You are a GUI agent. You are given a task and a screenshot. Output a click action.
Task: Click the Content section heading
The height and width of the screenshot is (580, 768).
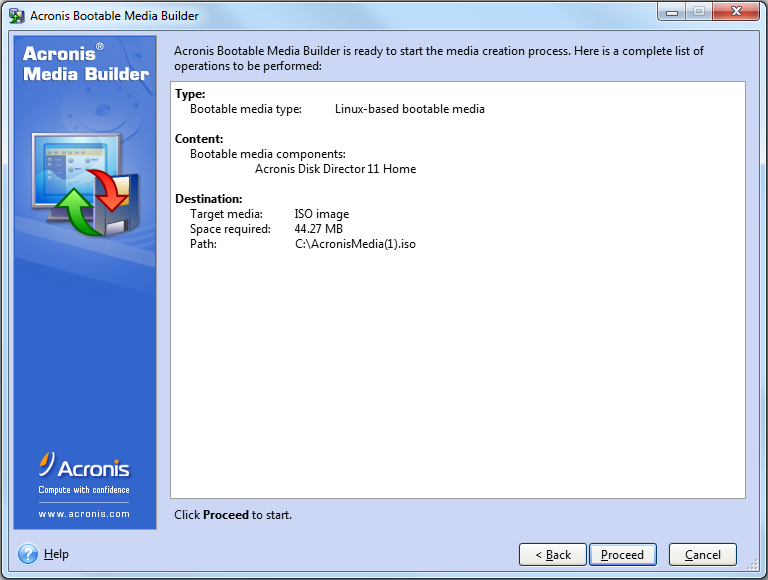click(198, 139)
